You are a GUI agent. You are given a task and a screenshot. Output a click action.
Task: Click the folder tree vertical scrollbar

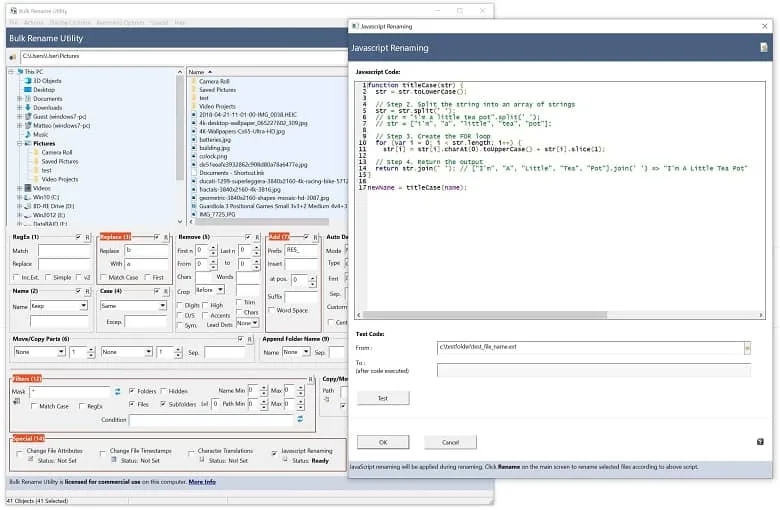point(180,129)
